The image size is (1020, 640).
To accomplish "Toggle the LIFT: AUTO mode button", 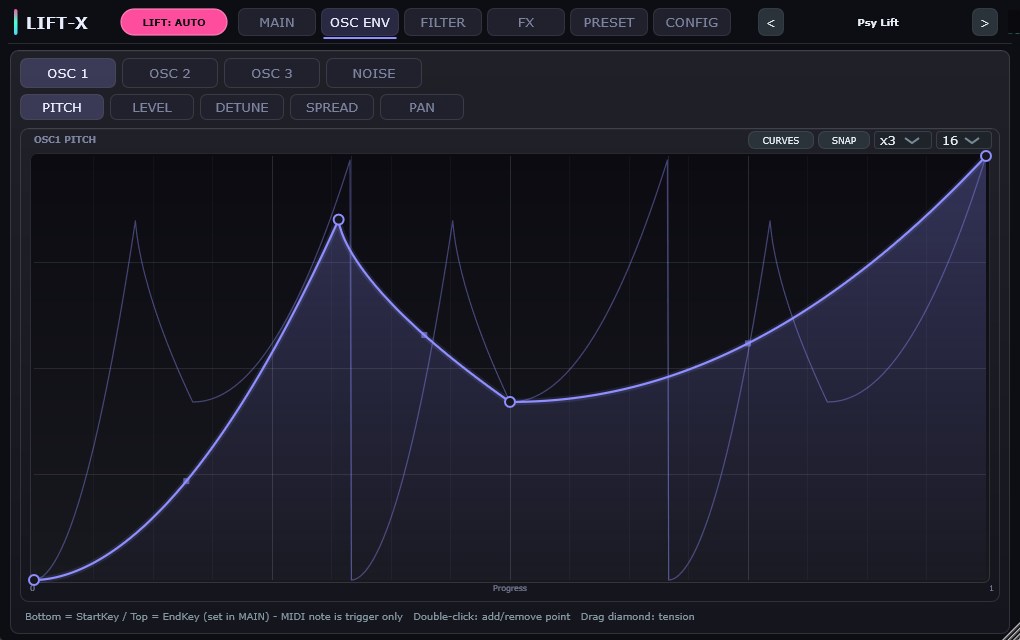I will coord(174,22).
